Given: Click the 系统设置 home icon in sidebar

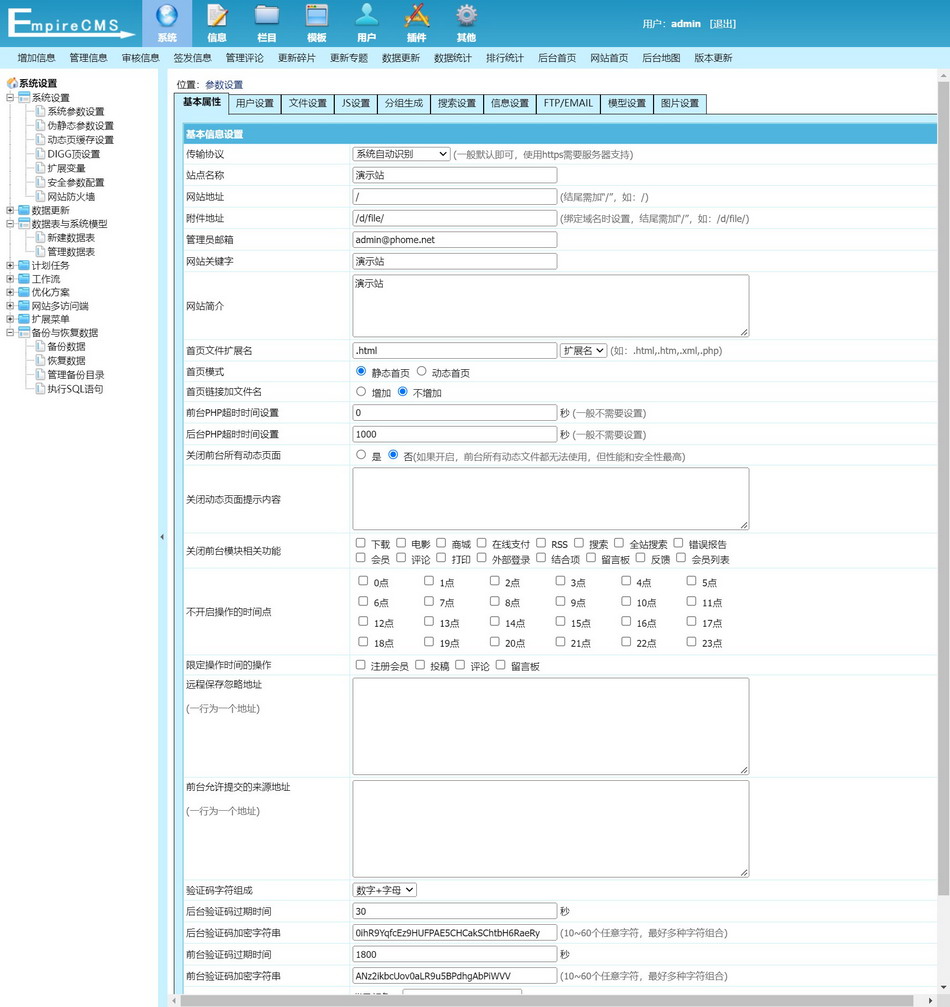Looking at the screenshot, I should tap(12, 83).
